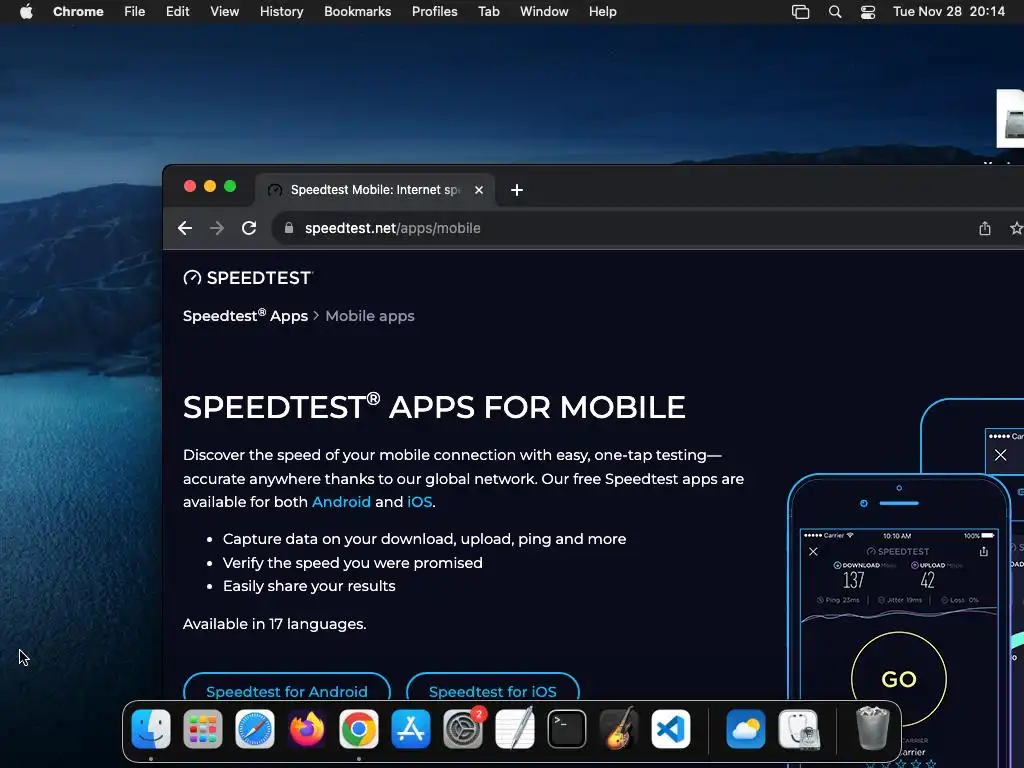The height and width of the screenshot is (768, 1024).
Task: View site information lock icon
Action: (289, 228)
